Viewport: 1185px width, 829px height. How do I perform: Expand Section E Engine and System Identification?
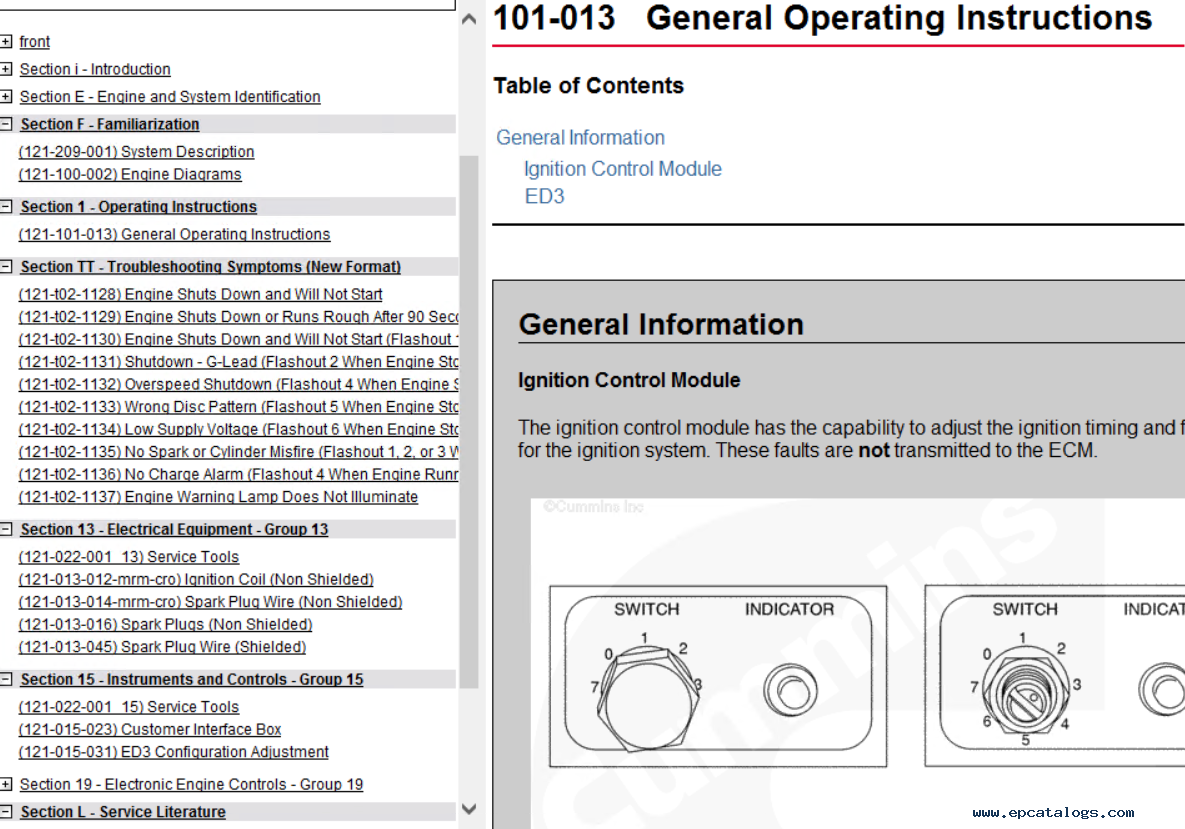6,97
